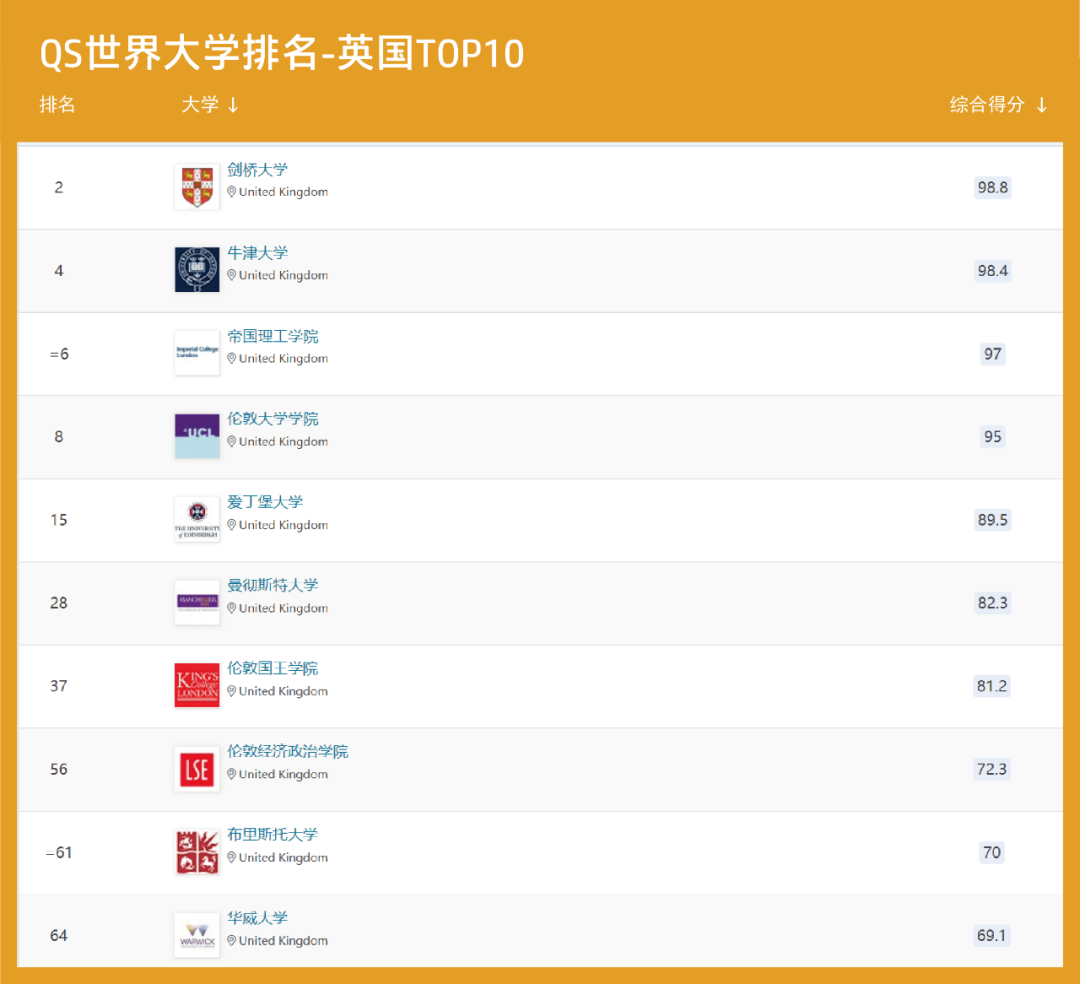The width and height of the screenshot is (1080, 984).
Task: Click the 72.3 score badge
Action: pyautogui.click(x=992, y=769)
